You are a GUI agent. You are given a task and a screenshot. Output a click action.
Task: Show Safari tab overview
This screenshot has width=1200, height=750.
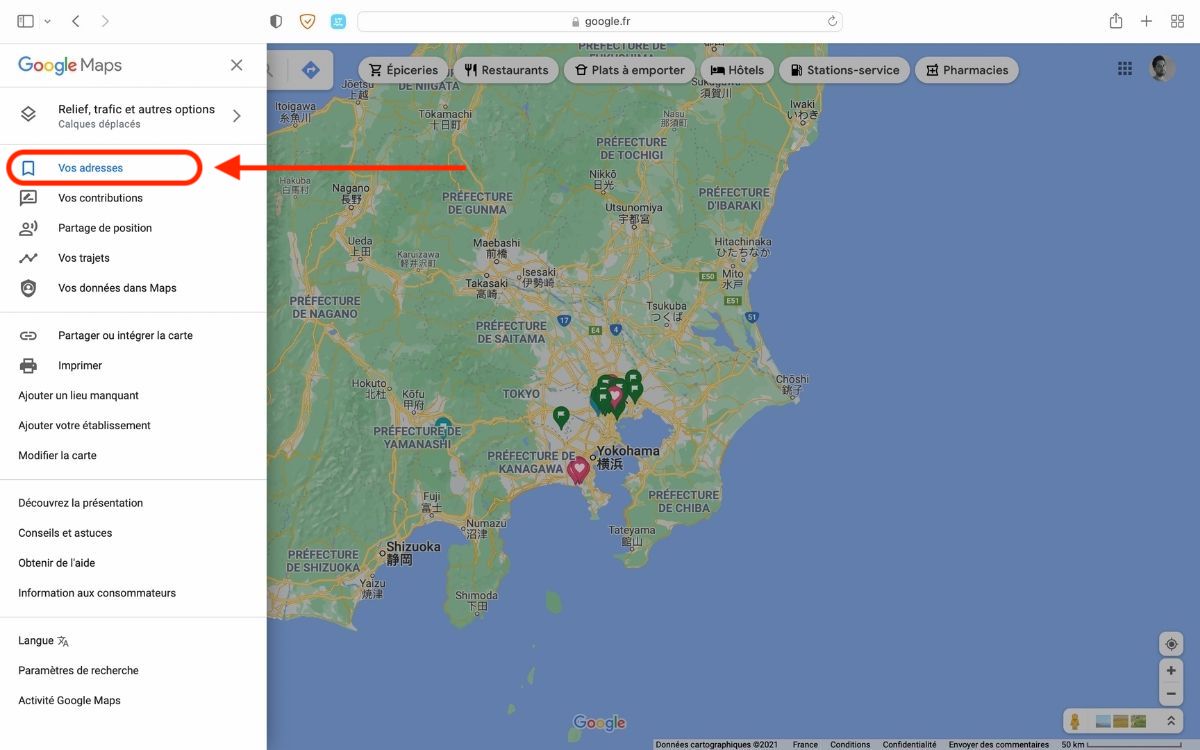(1177, 21)
